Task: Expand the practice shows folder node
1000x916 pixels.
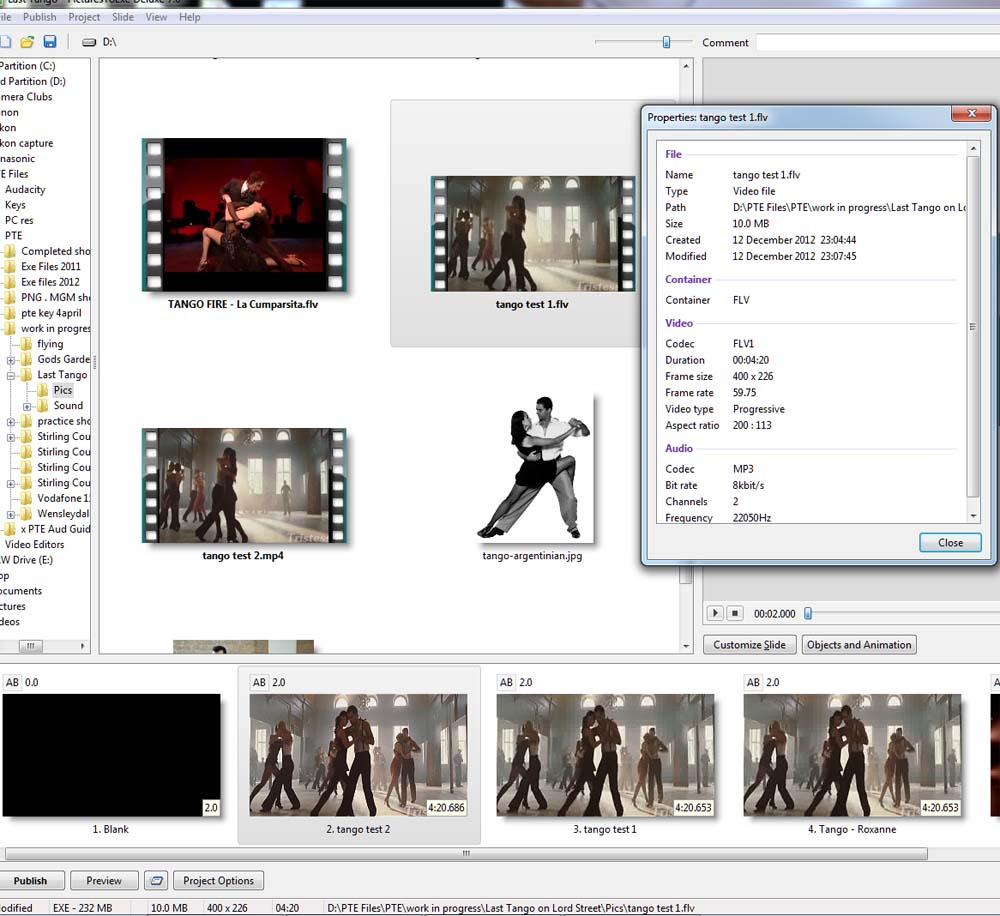Action: pos(11,422)
